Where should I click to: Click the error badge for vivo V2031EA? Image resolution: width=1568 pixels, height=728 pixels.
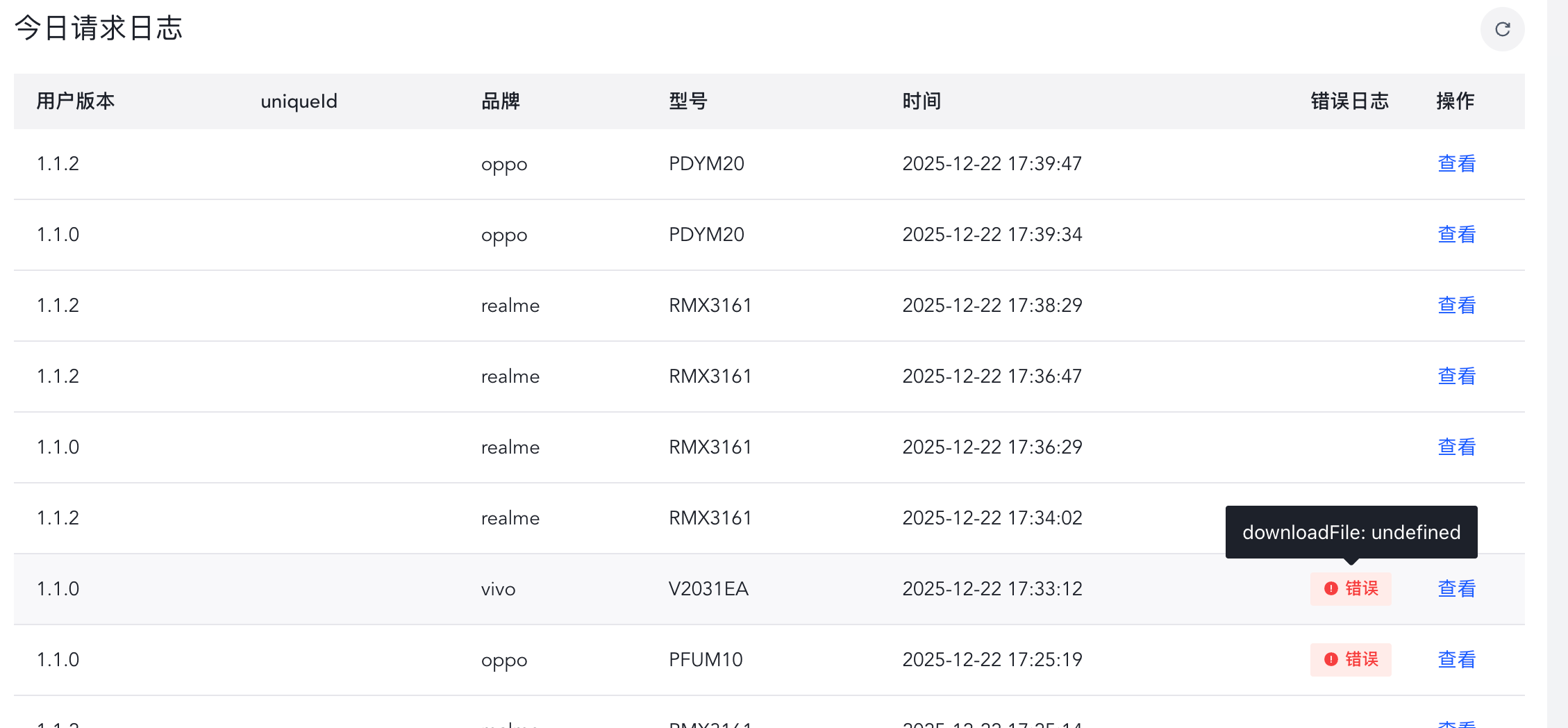pos(1351,588)
